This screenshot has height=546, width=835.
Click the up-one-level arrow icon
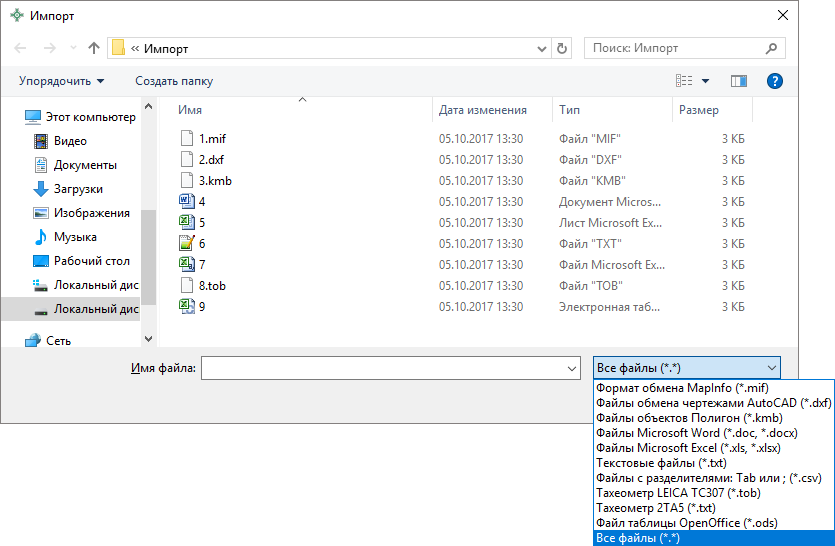(x=94, y=48)
